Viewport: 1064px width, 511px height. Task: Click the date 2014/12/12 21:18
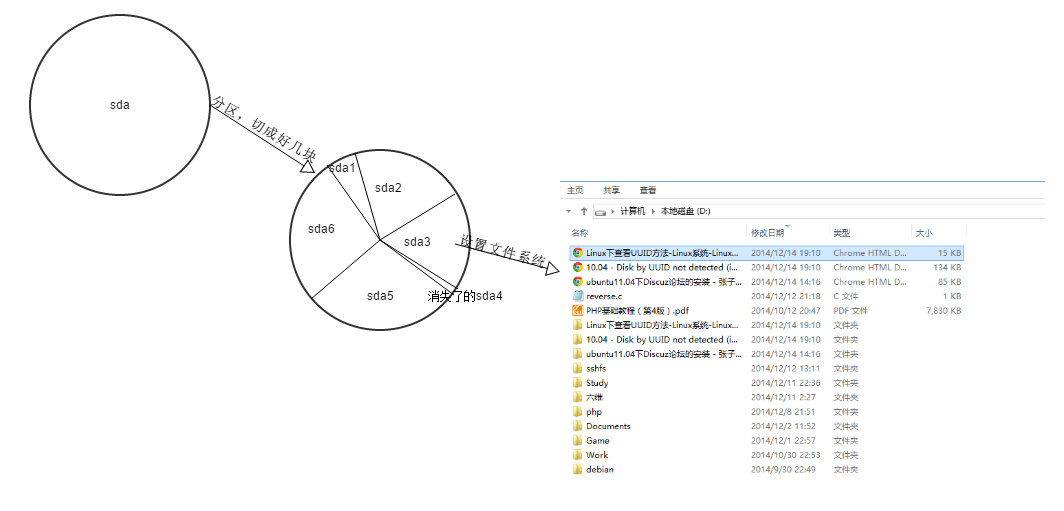click(x=785, y=296)
